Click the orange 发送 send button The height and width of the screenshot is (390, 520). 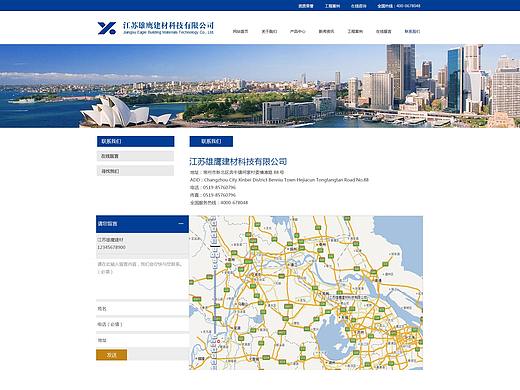[111, 355]
